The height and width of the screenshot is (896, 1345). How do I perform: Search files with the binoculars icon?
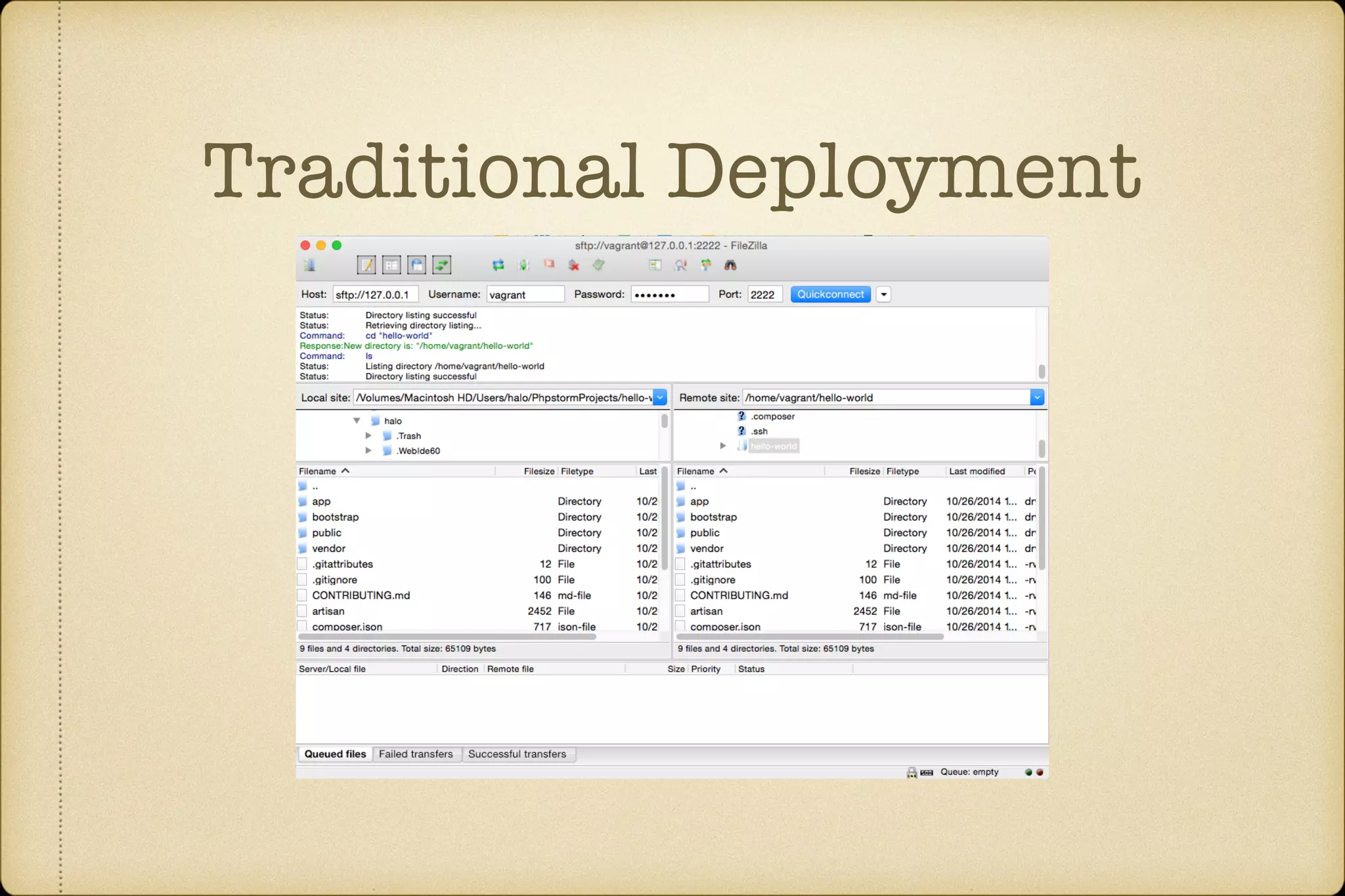coord(730,265)
